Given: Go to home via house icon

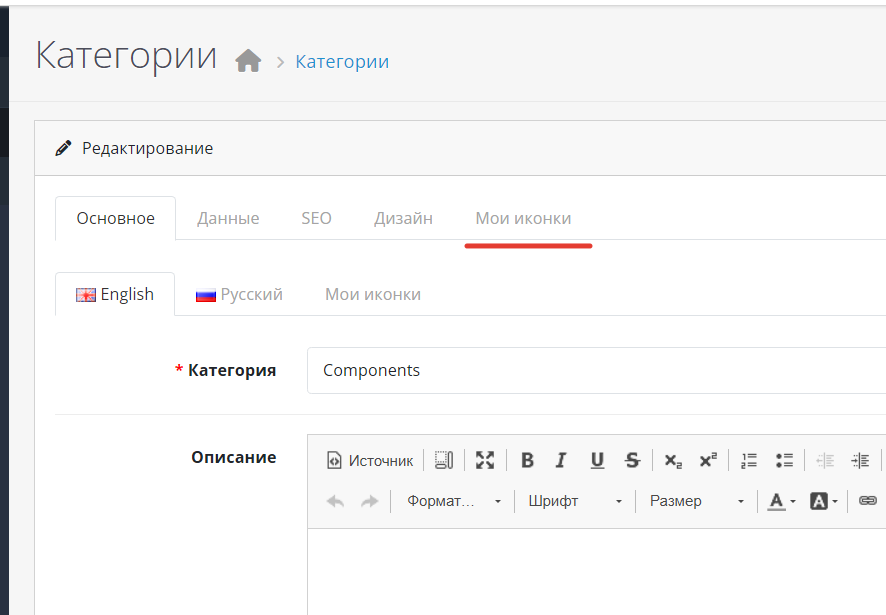Looking at the screenshot, I should point(248,60).
